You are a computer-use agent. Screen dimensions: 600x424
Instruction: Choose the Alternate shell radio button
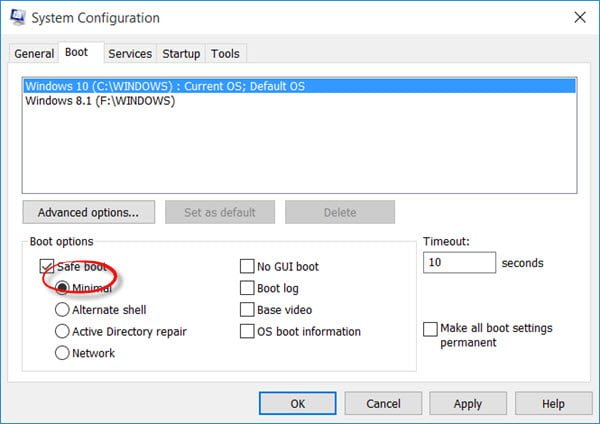pyautogui.click(x=63, y=310)
